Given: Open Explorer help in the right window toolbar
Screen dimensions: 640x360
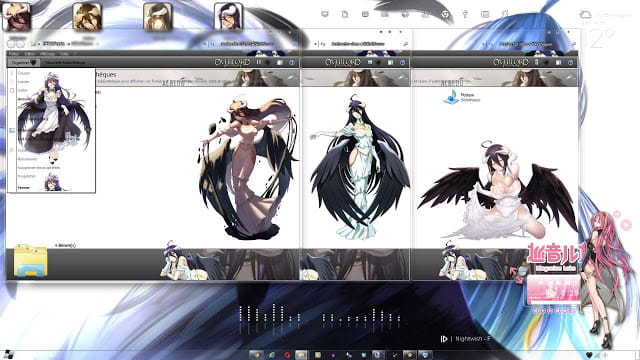Looking at the screenshot, I should click(570, 62).
